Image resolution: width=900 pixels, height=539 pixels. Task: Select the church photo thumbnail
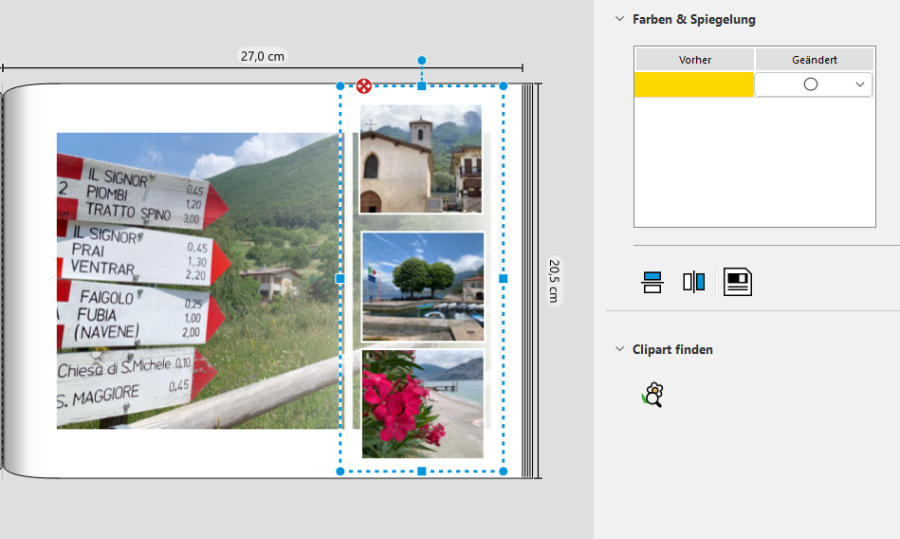click(421, 159)
